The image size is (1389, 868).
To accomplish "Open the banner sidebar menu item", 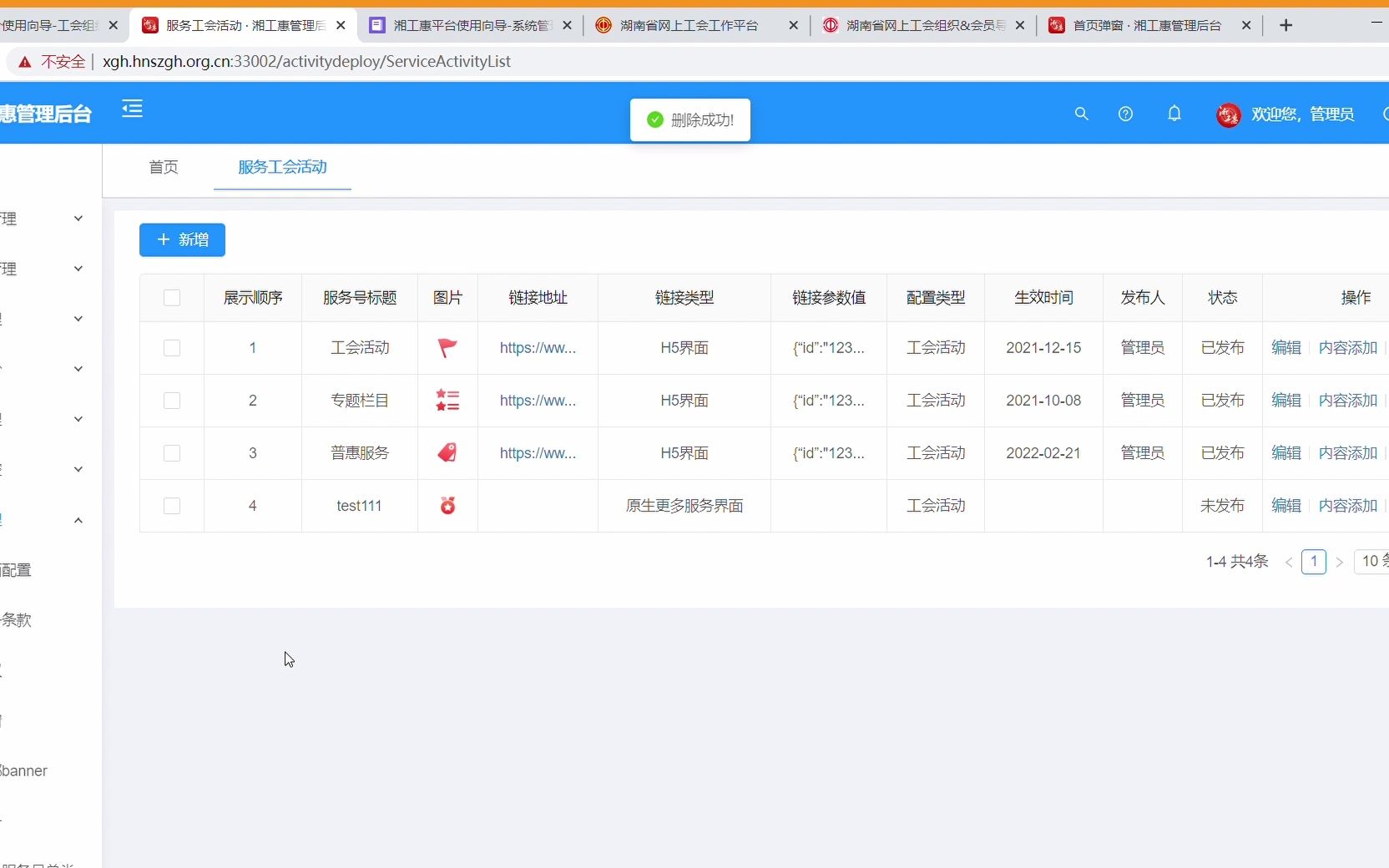I will [x=24, y=771].
